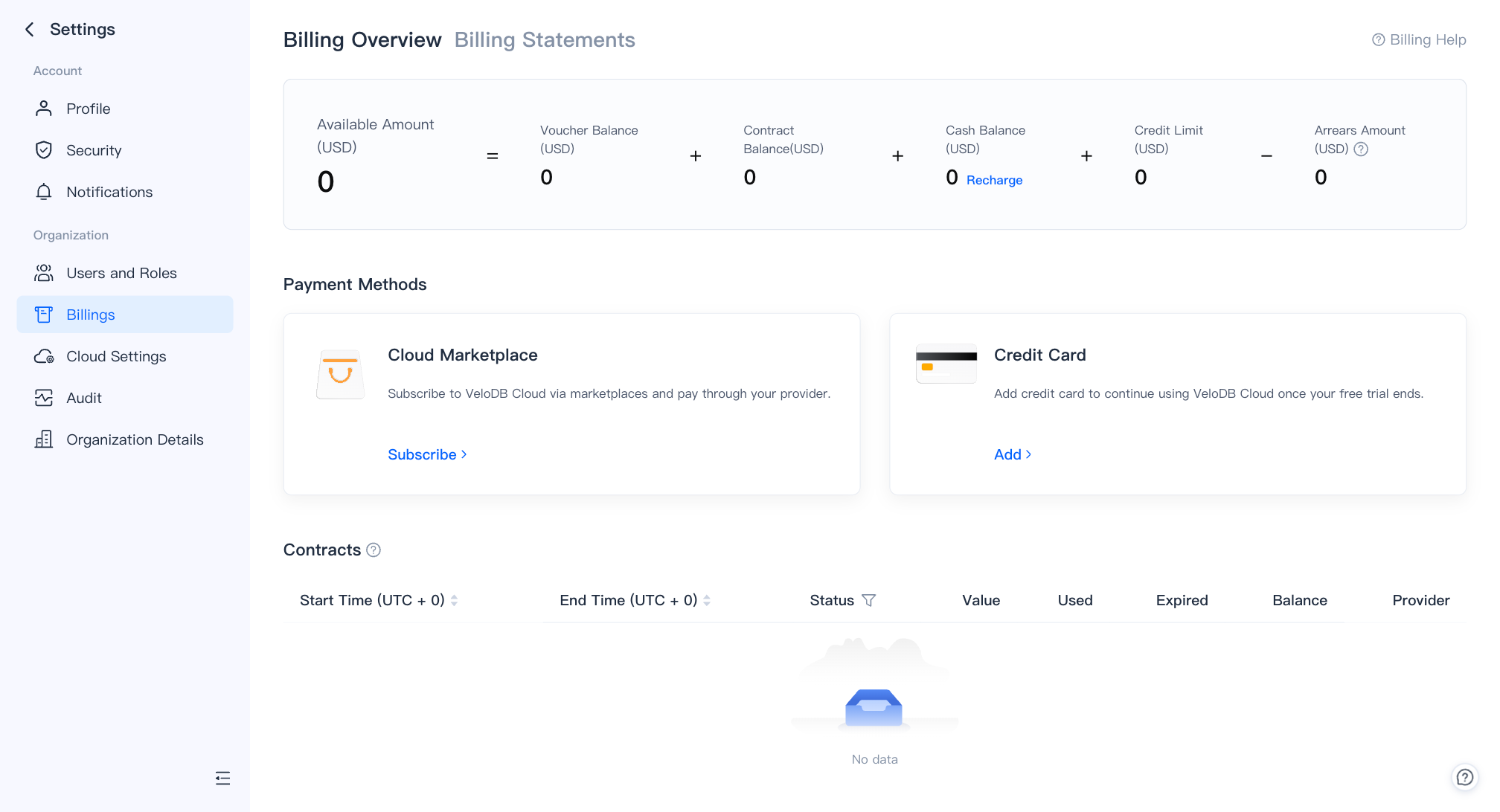Sort contracts by End Time
This screenshot has width=1500, height=812.
pyautogui.click(x=707, y=600)
